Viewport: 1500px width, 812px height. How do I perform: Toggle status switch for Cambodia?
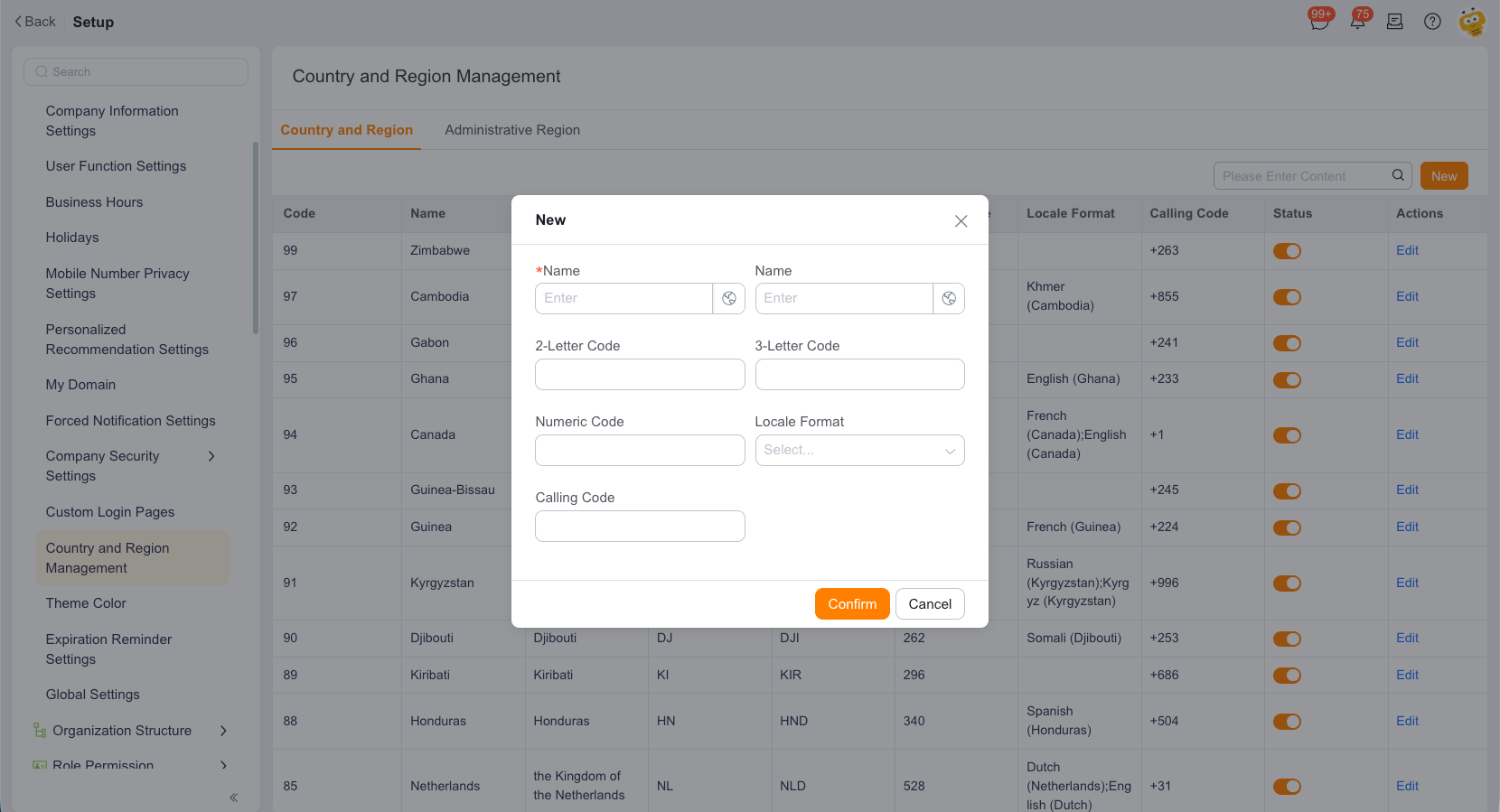point(1287,297)
